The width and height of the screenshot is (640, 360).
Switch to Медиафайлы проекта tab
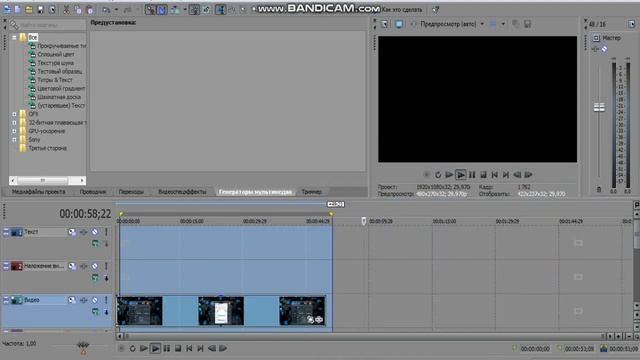point(38,192)
